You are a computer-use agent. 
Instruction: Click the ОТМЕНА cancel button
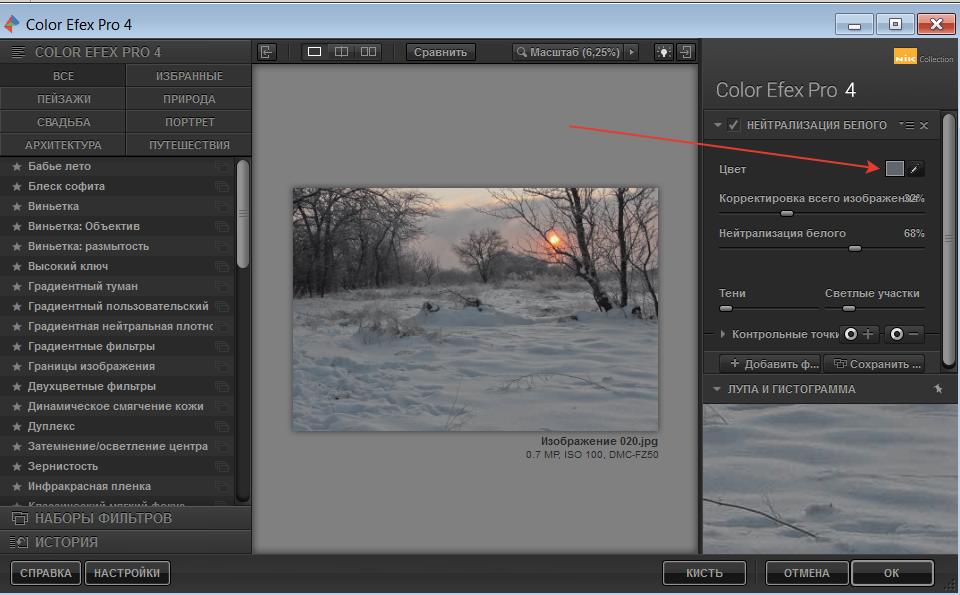pos(806,573)
